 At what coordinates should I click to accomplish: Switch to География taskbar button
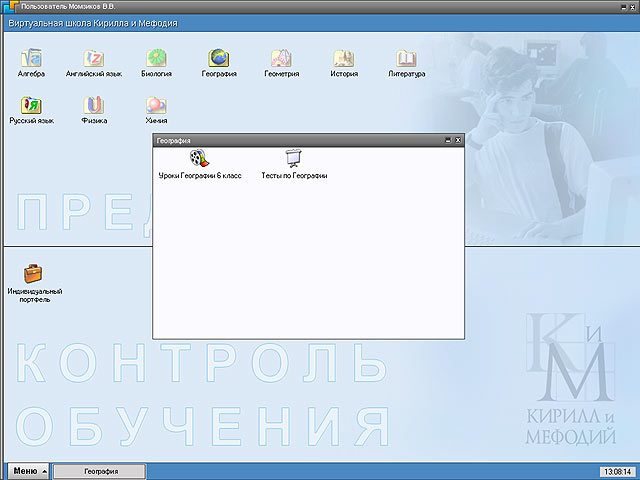coord(100,471)
